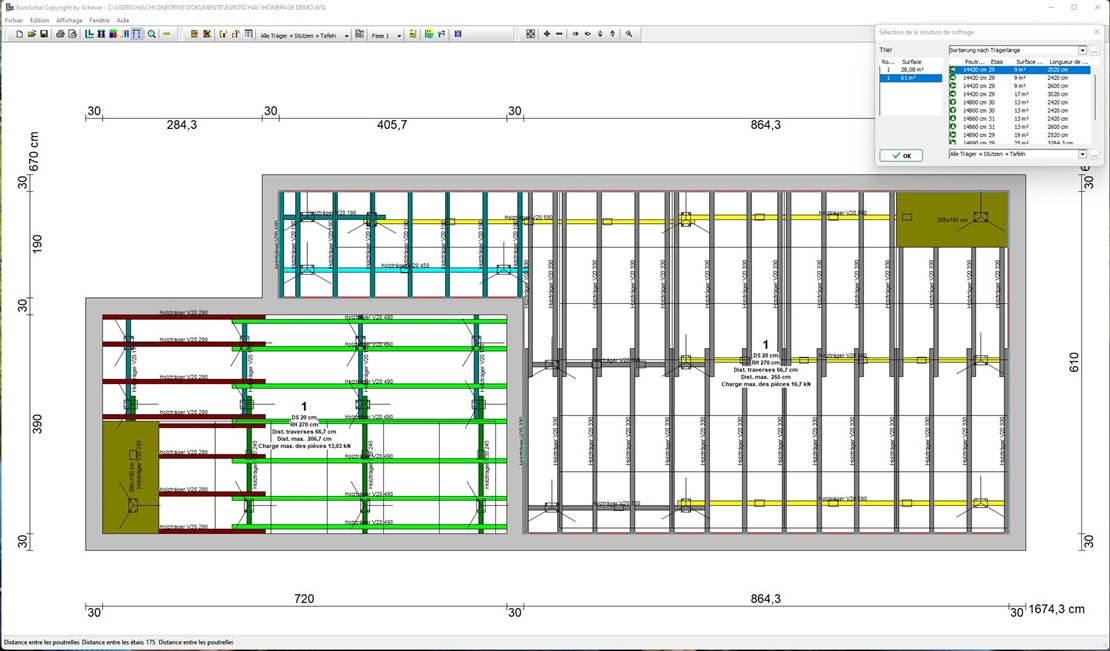Screen dimensions: 1110x651
Task: Open a file with the folder icon
Action: [32, 34]
